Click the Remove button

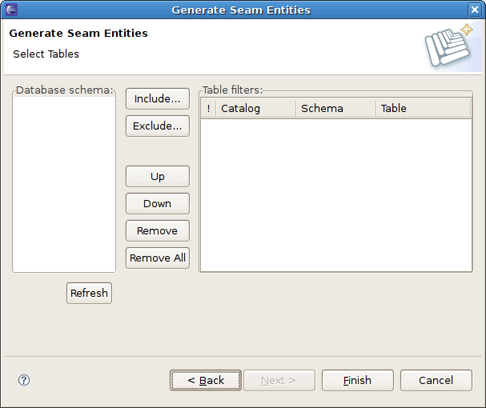pos(157,231)
